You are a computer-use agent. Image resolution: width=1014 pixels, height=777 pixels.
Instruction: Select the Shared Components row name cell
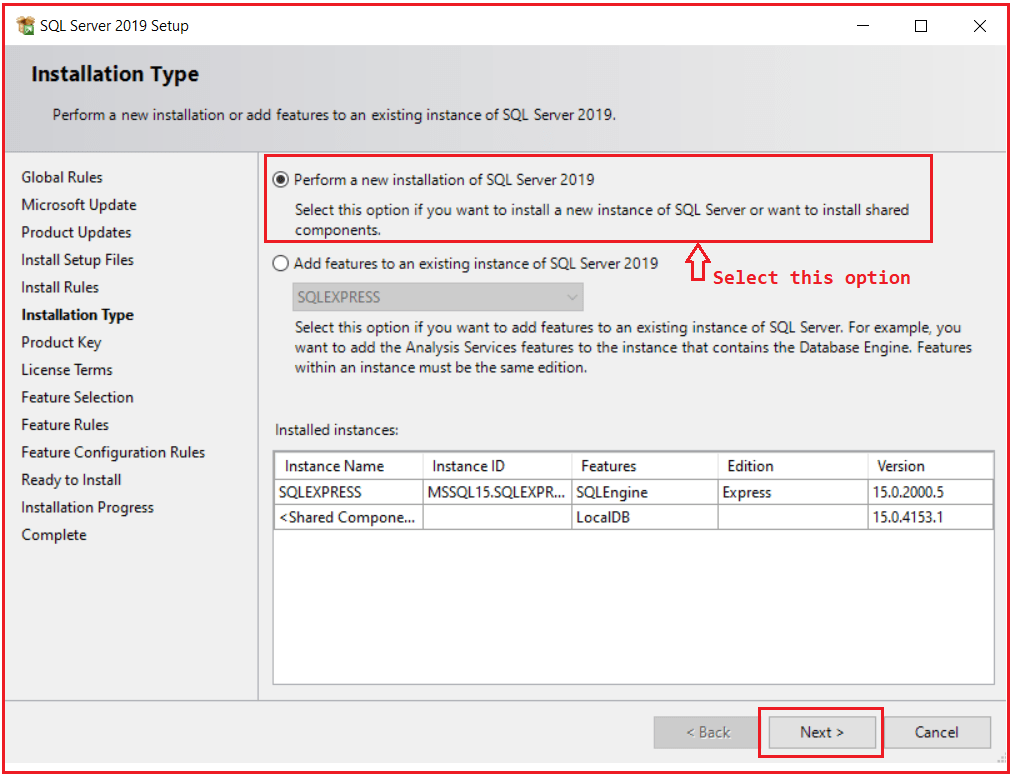[x=349, y=518]
